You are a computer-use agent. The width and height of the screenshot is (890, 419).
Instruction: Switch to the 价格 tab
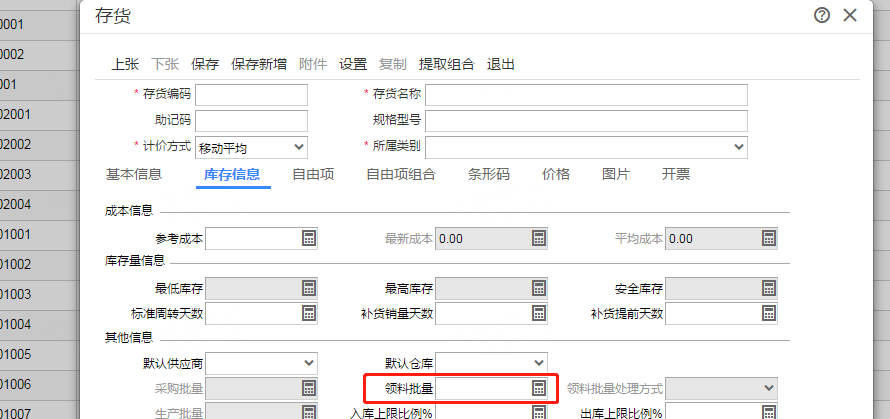click(556, 174)
